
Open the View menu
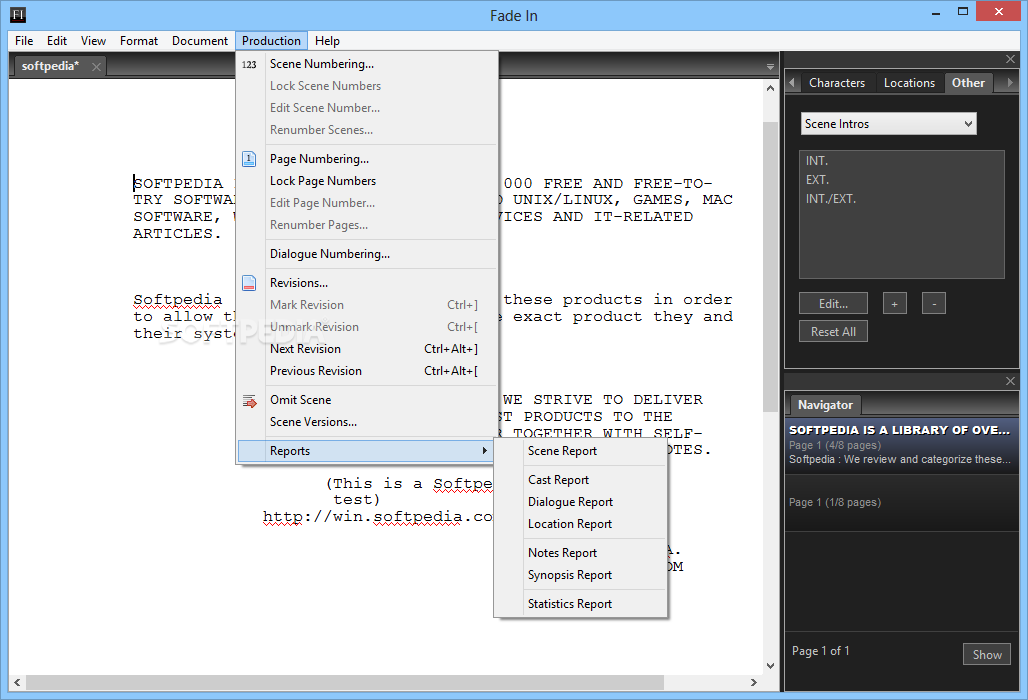pos(94,41)
